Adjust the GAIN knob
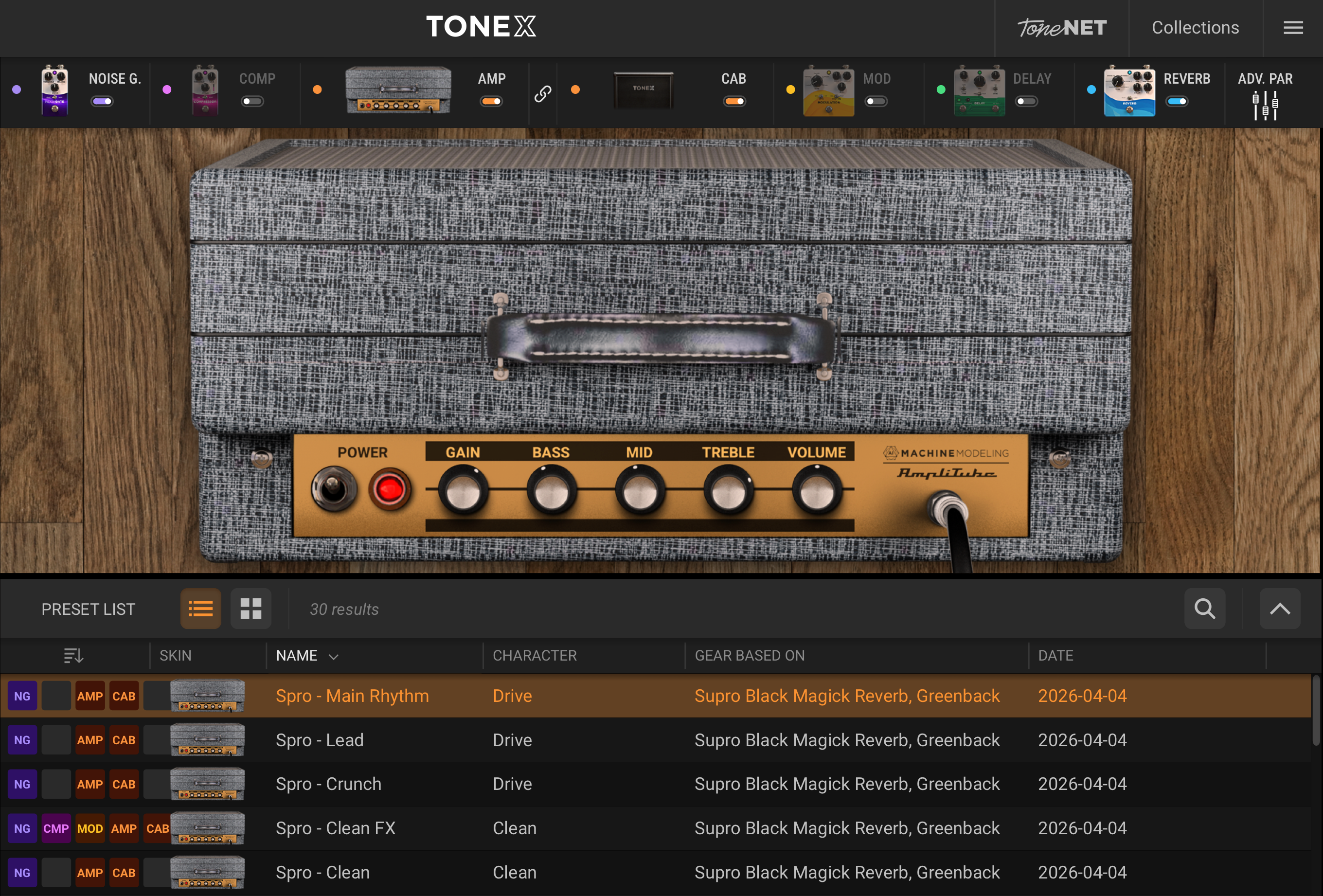Screen dimensions: 1323x896 tap(463, 489)
